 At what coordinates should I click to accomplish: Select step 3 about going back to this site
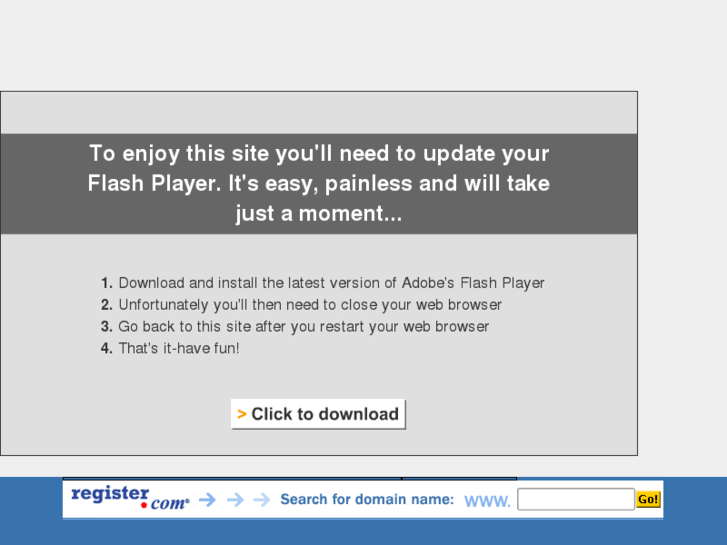tap(295, 327)
